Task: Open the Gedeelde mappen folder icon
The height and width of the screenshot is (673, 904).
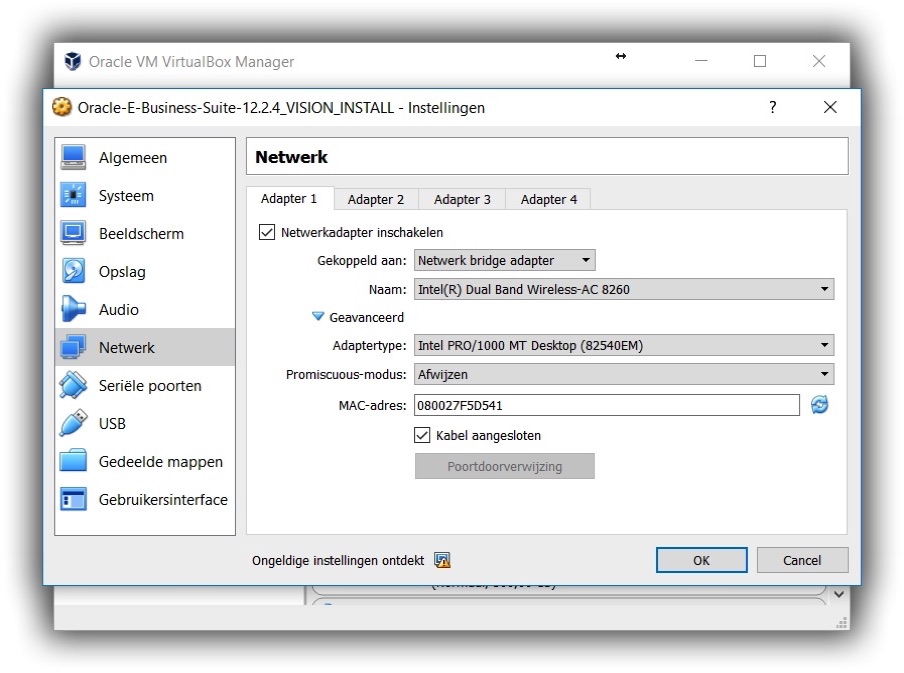Action: 73,461
